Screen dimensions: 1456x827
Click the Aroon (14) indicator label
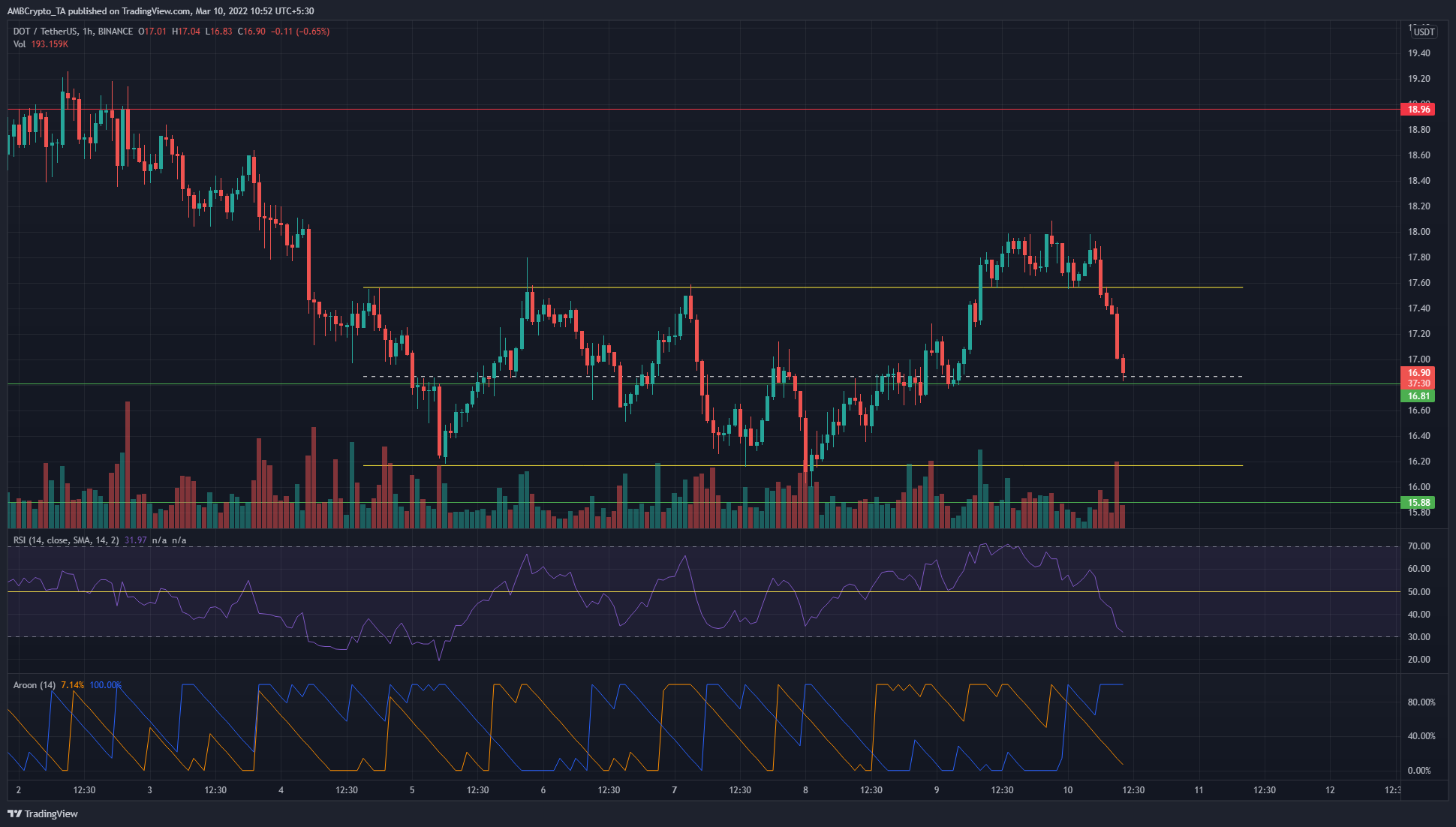pyautogui.click(x=35, y=685)
